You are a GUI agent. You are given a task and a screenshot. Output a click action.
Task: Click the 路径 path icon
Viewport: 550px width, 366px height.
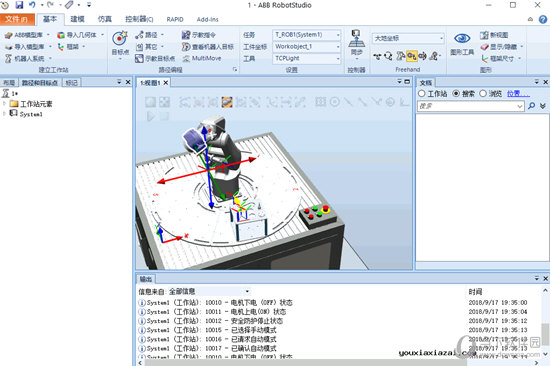[x=139, y=35]
